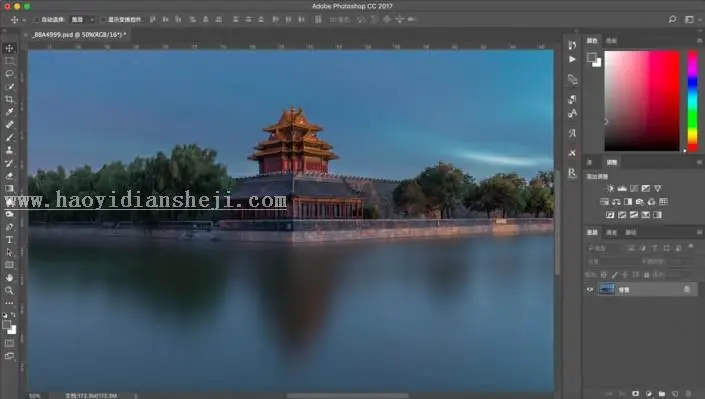Screen dimensions: 705x399
Task: Open the Actions panel play icon
Action: click(x=572, y=59)
